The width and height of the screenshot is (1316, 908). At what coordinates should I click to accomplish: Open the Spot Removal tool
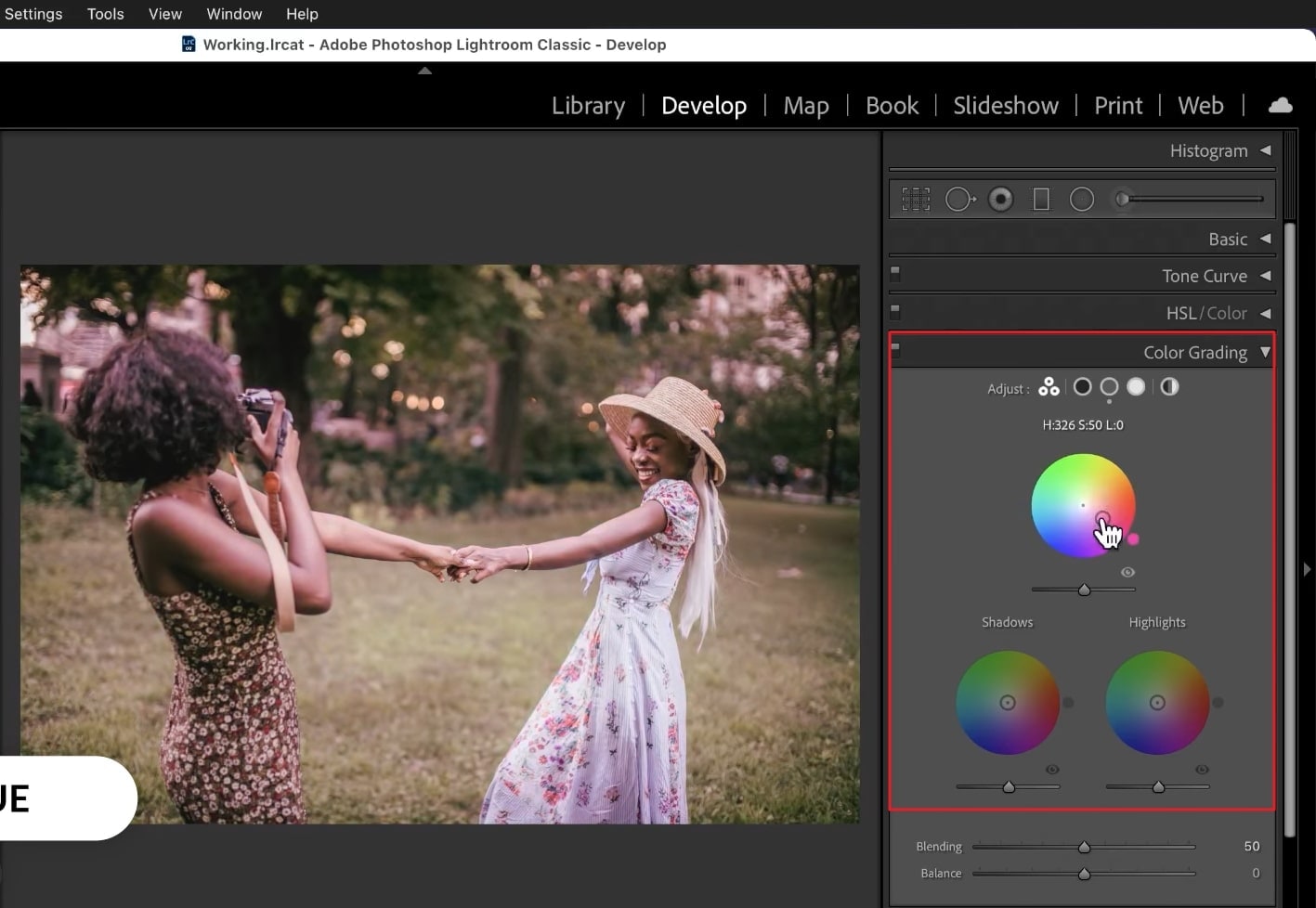959,198
